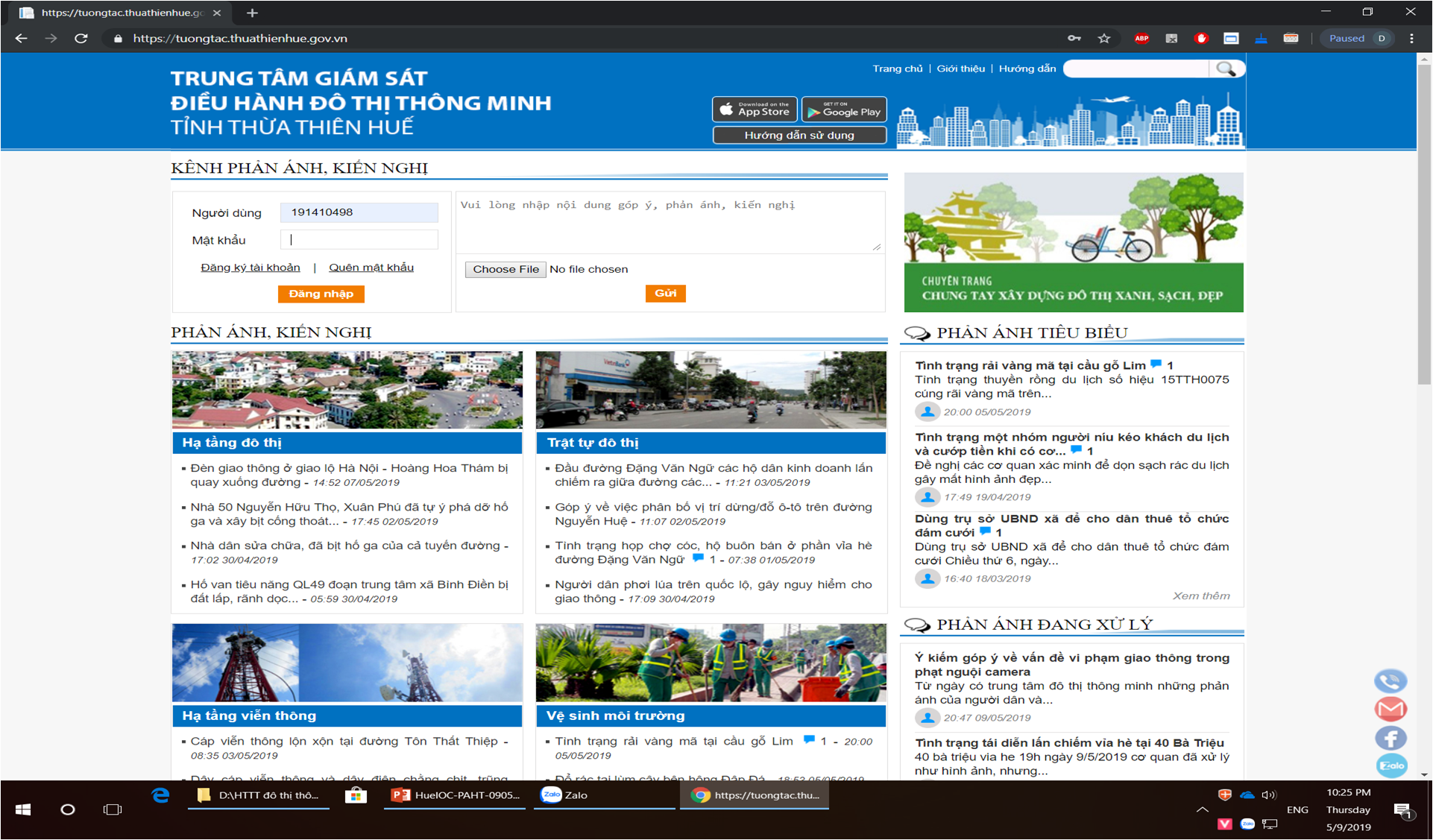This screenshot has width=1433, height=840.
Task: Click the search magnifier icon
Action: click(1226, 69)
